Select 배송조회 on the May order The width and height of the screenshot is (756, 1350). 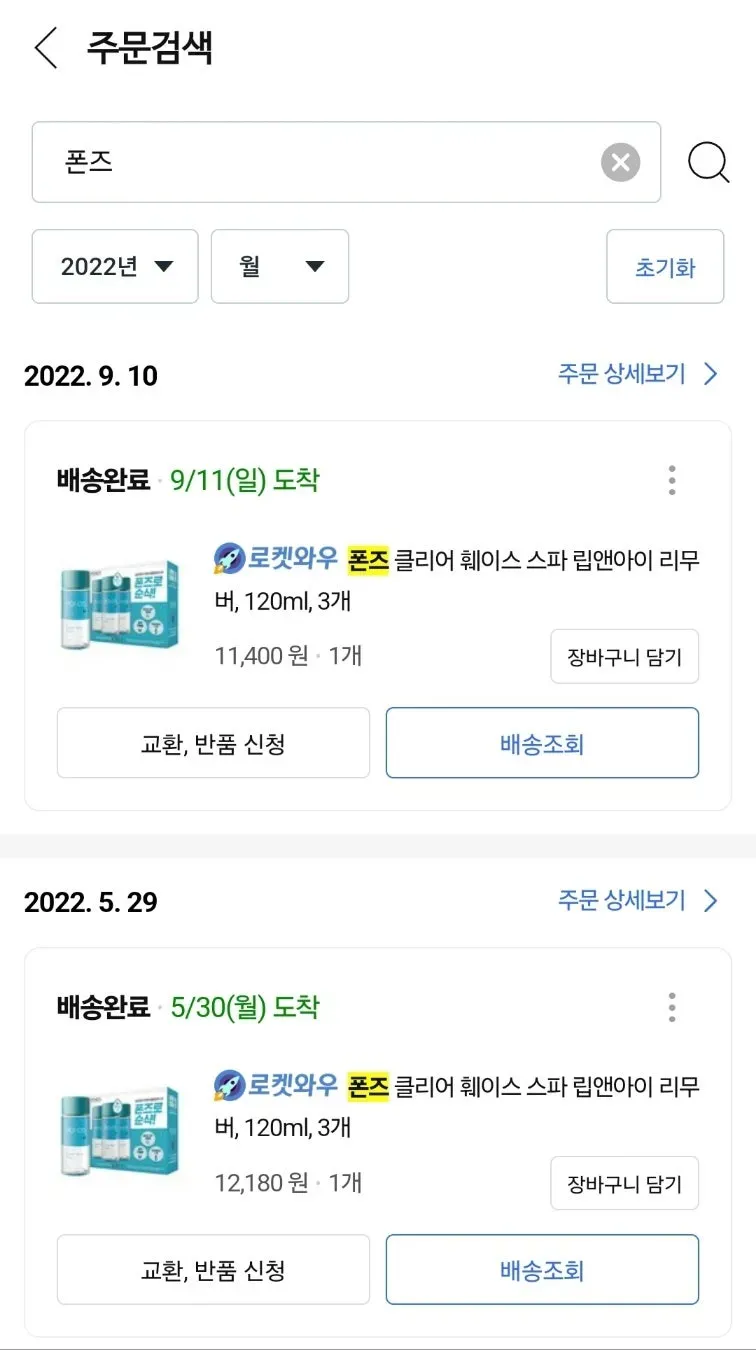(x=542, y=1270)
